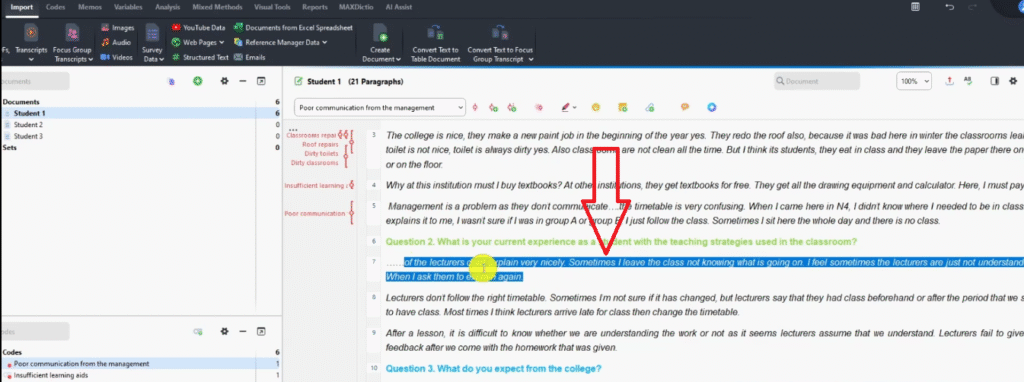Toggle spell check AB icon
This screenshot has height=382, width=1024.
coord(968,81)
